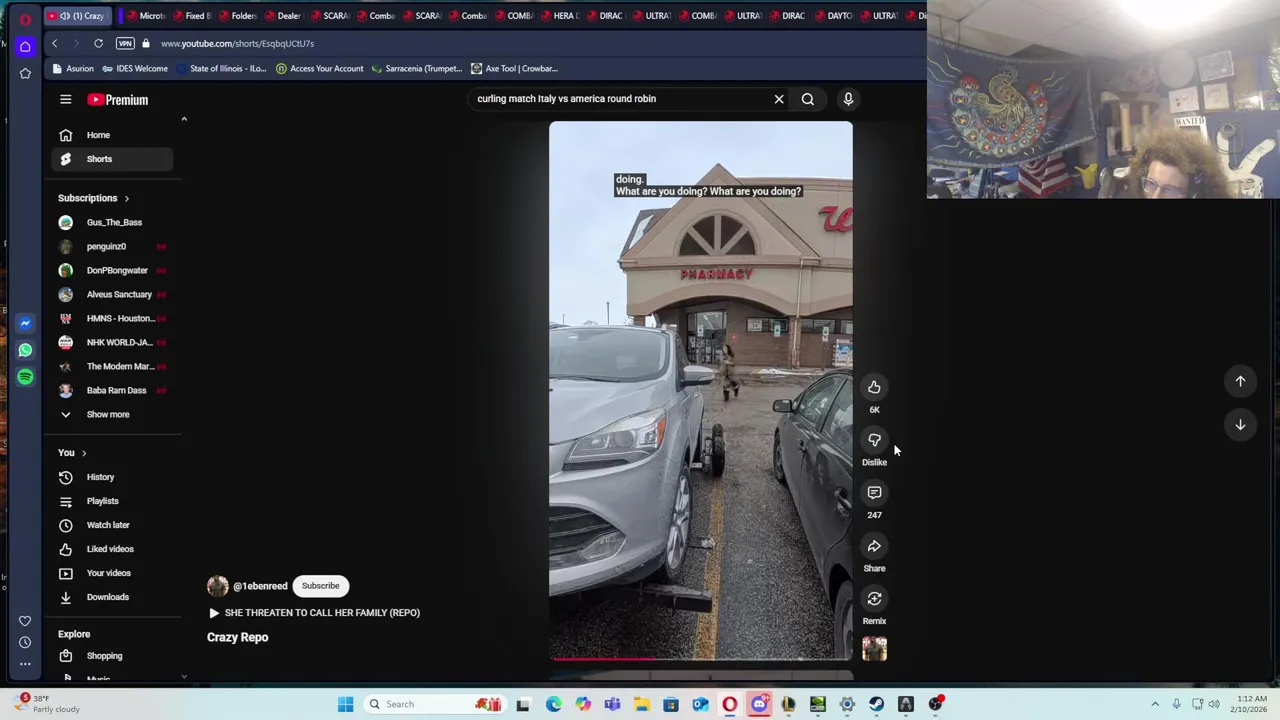Viewport: 1280px width, 720px height.
Task: Click the address bar URL
Action: point(237,44)
